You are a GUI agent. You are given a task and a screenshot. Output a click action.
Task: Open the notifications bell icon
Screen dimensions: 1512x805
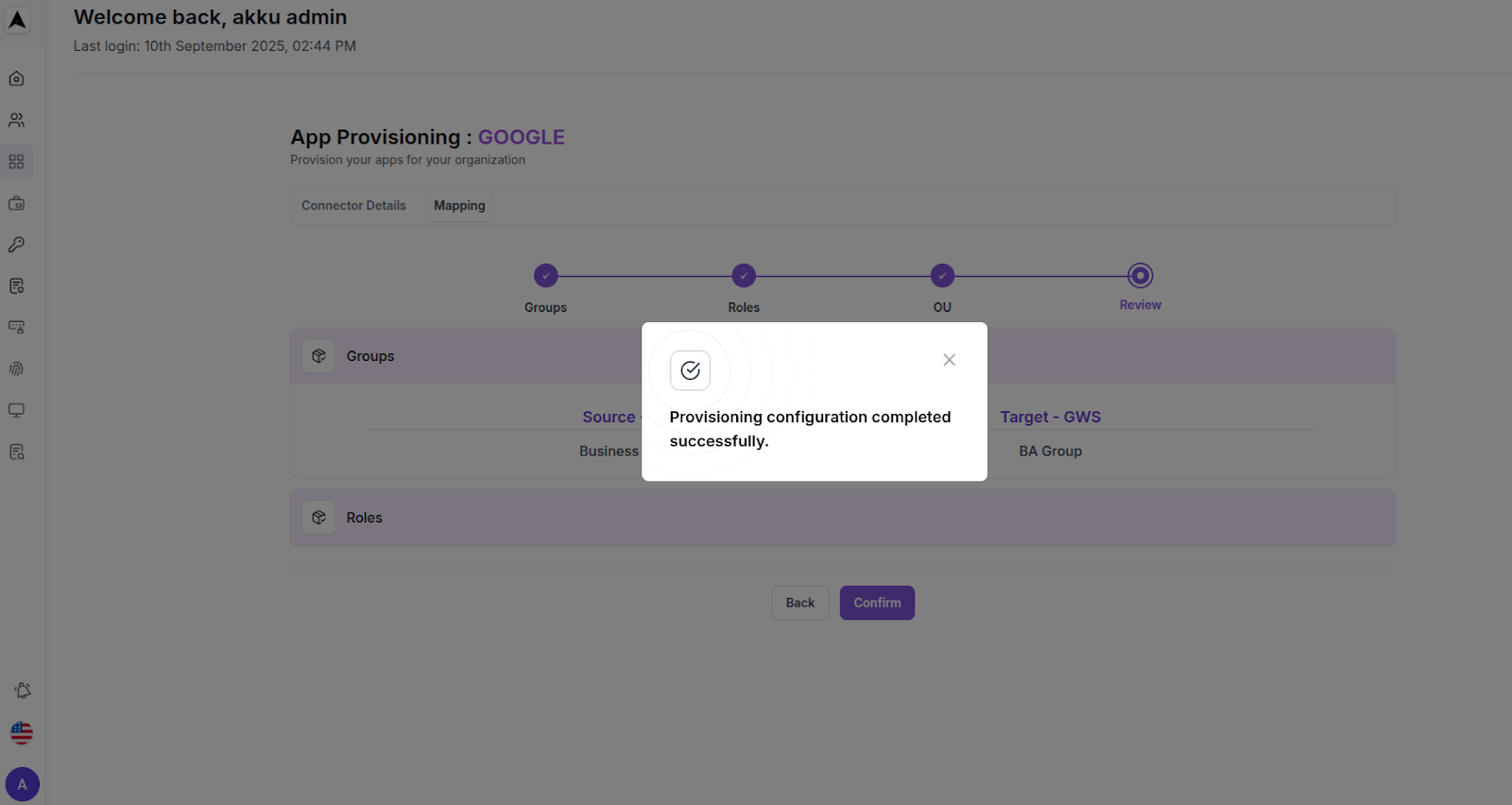tap(23, 691)
